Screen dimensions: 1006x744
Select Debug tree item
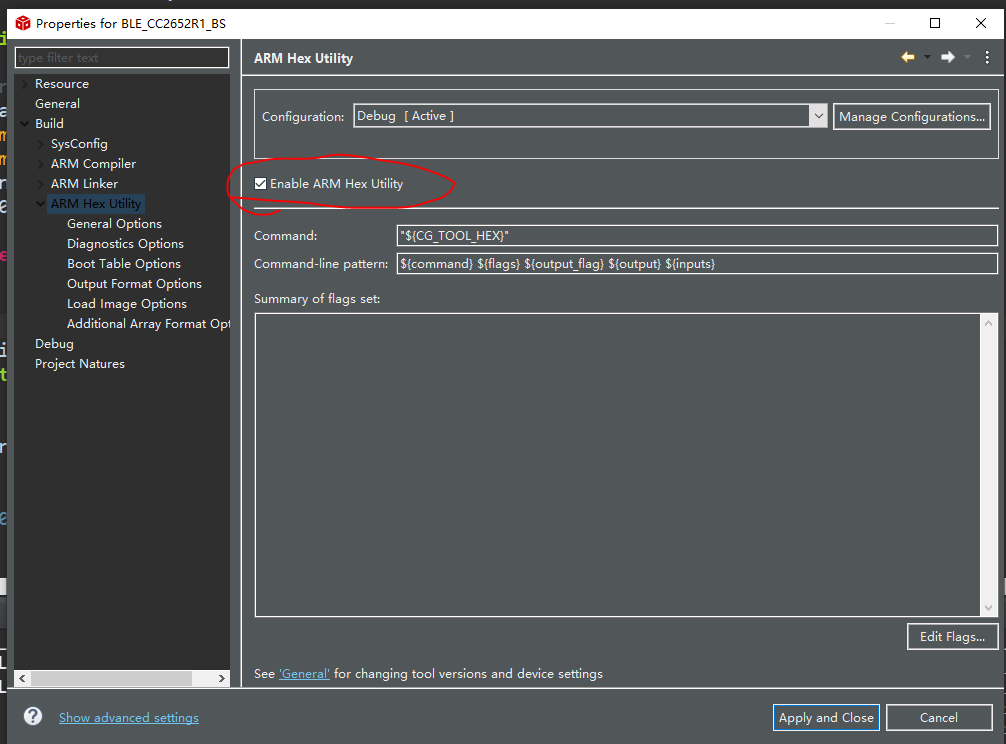pos(54,344)
